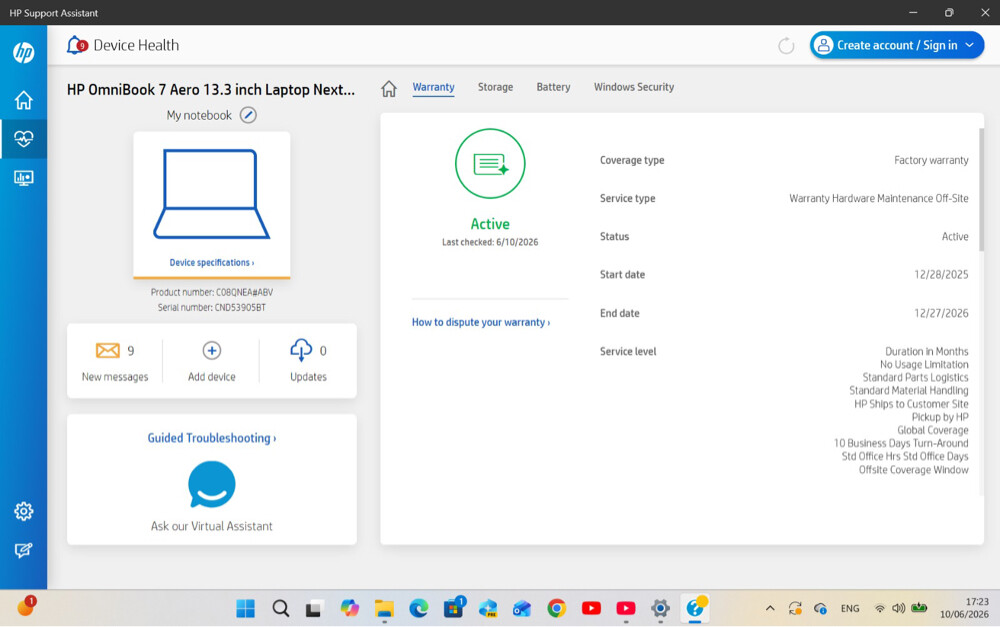Select the Device Health heart icon in sidebar
Screen dimensions: 1000x627
pyautogui.click(x=24, y=138)
